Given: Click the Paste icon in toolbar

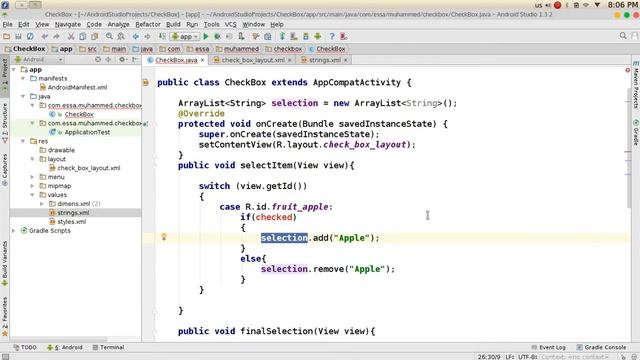Looking at the screenshot, I should (x=95, y=37).
